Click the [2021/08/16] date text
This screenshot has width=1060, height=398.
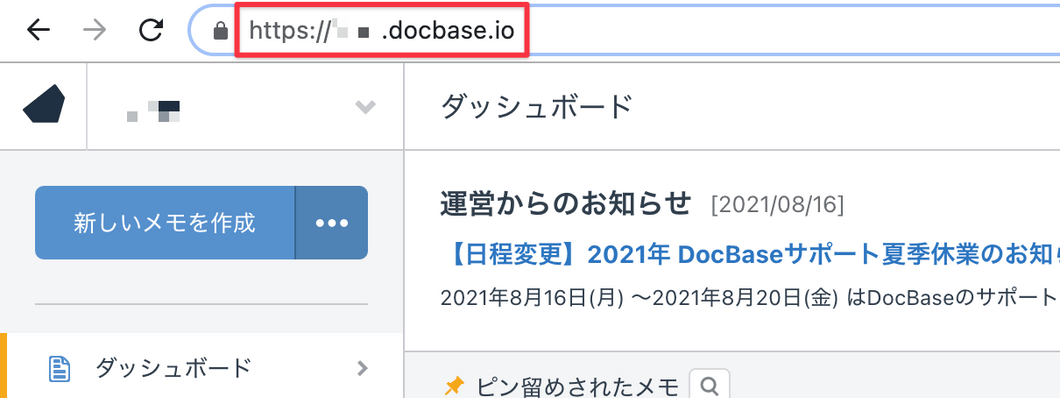pos(777,204)
